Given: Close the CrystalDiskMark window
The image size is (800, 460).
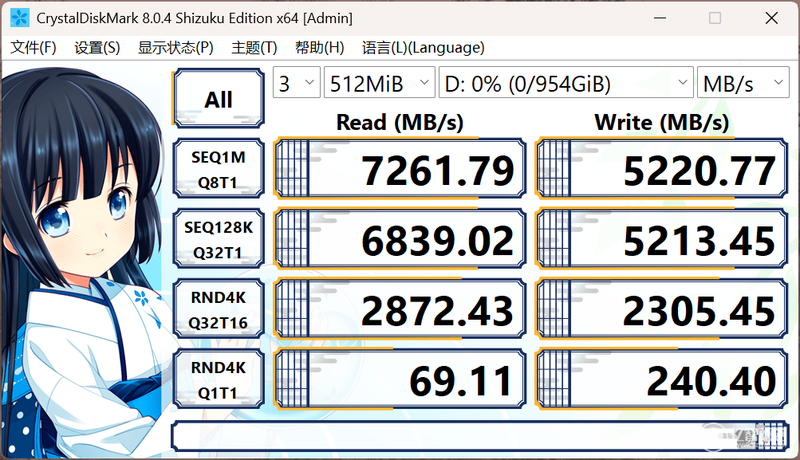Looking at the screenshot, I should tap(771, 18).
